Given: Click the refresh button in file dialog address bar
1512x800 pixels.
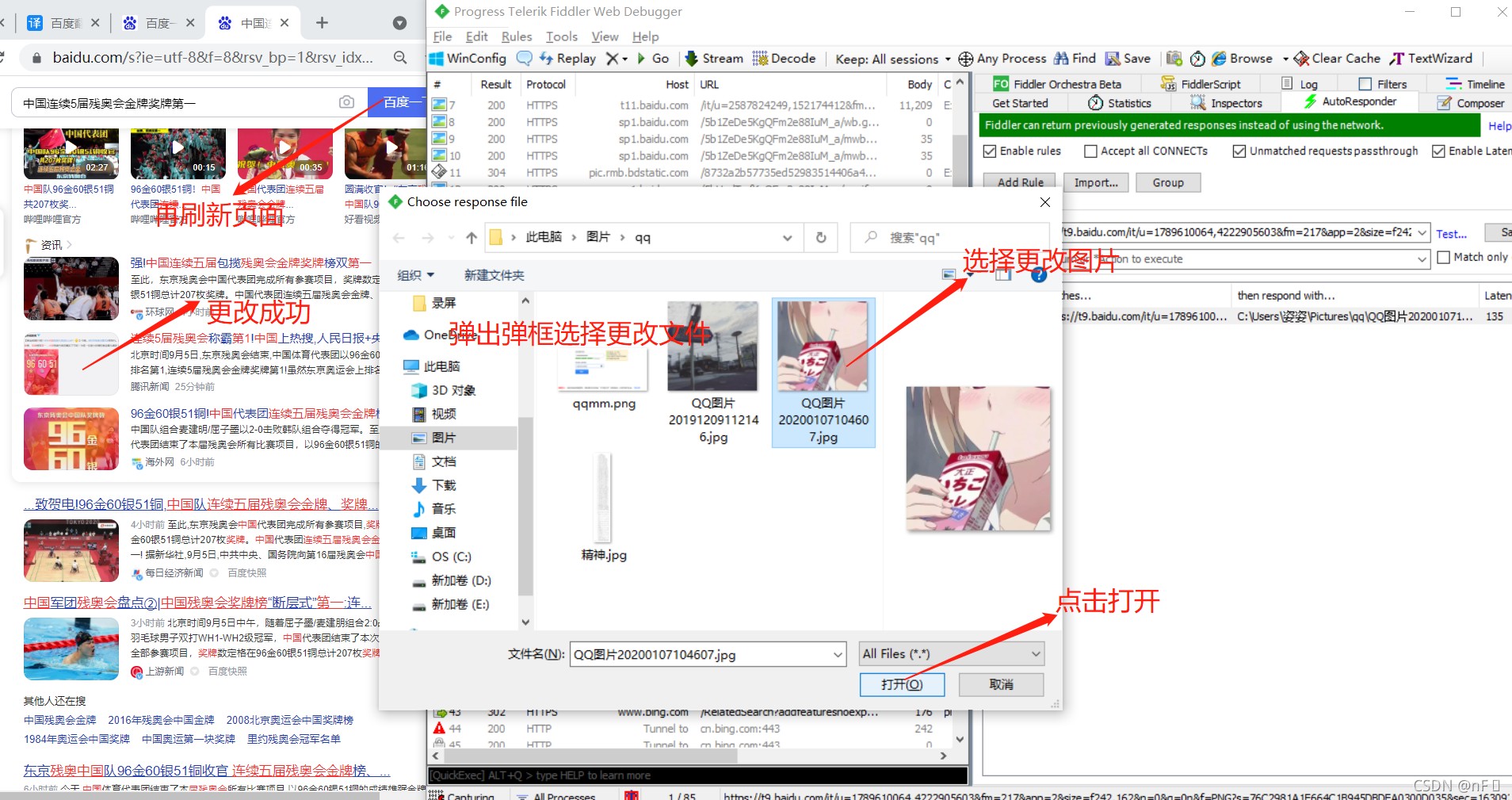Looking at the screenshot, I should point(821,238).
